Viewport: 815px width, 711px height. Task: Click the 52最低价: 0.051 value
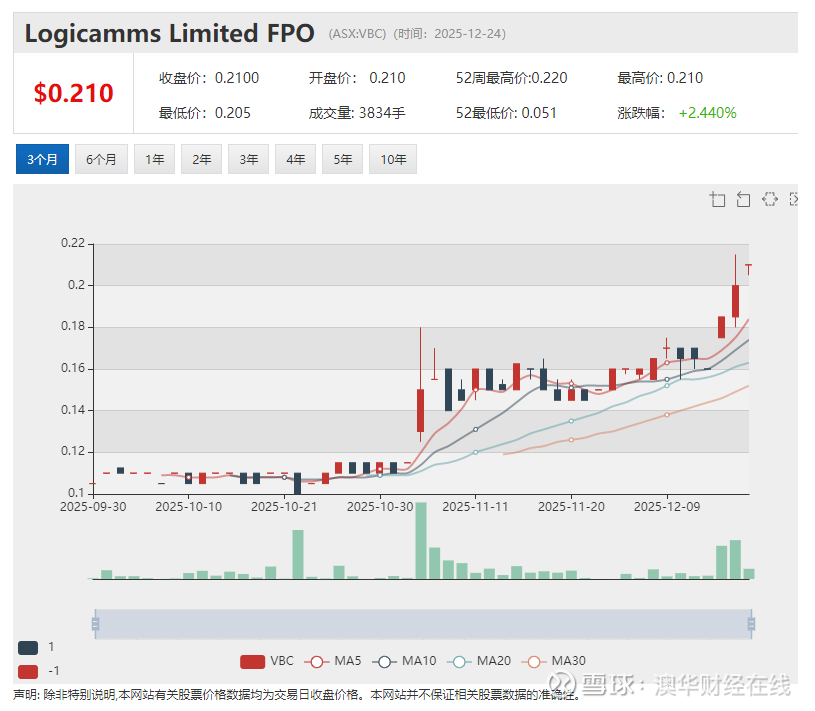pyautogui.click(x=506, y=113)
